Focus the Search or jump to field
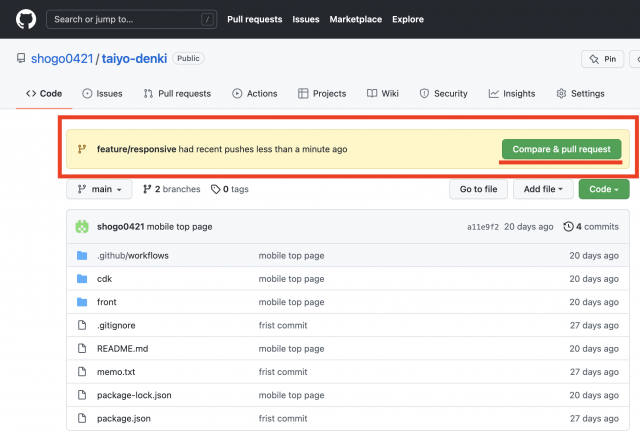Screen dimensions: 640x436 click(x=131, y=19)
